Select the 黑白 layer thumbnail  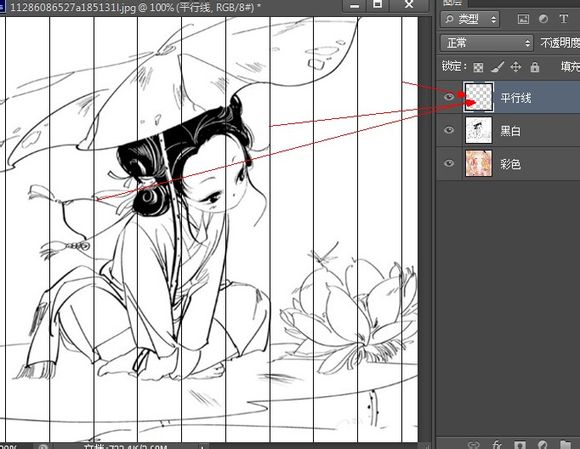coord(479,130)
